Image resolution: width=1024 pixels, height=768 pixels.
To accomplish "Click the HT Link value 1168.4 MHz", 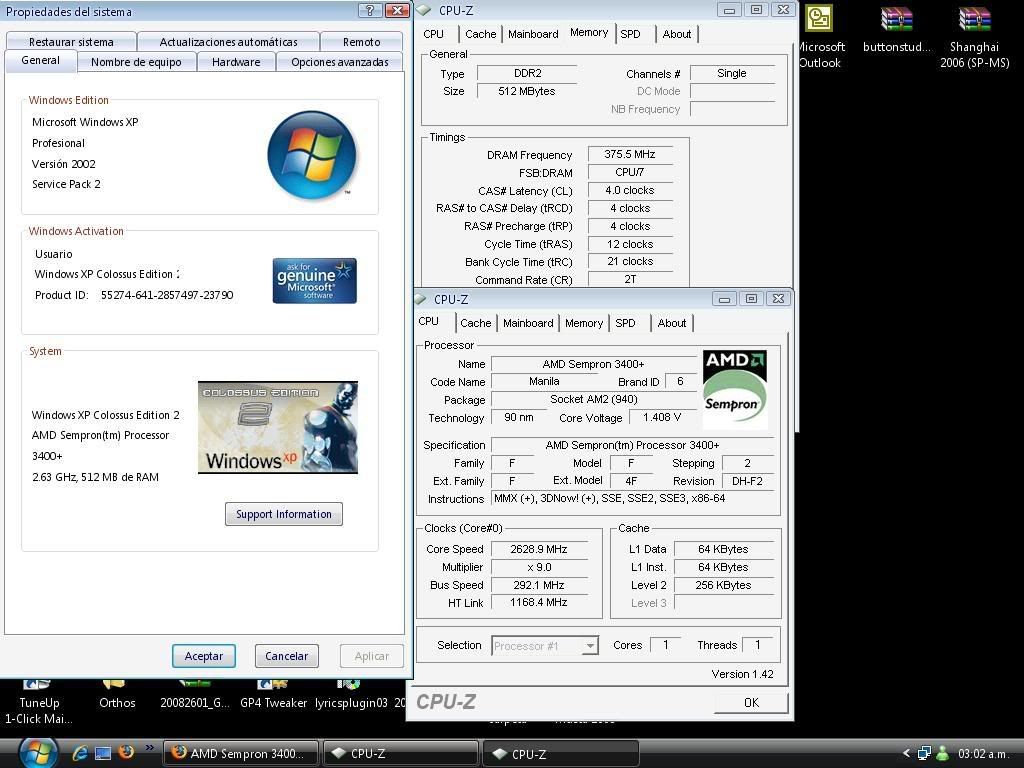I will tap(539, 602).
